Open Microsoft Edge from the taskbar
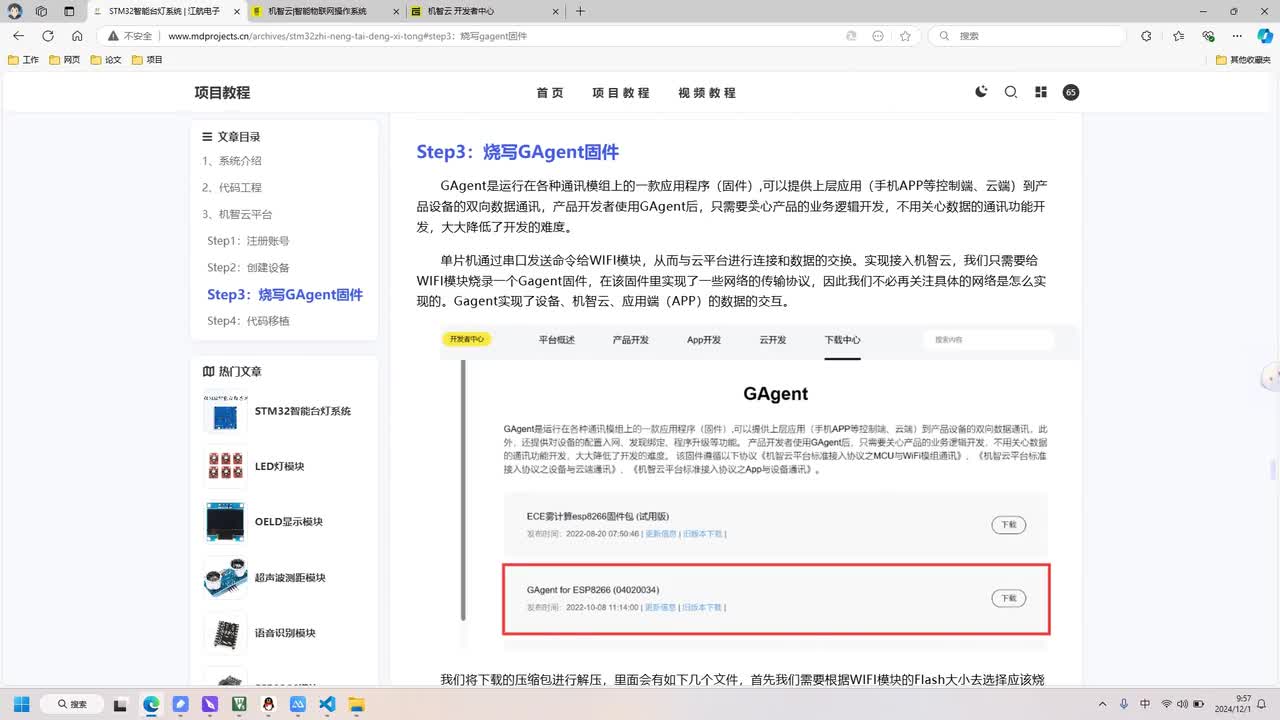The height and width of the screenshot is (720, 1280). coord(151,704)
